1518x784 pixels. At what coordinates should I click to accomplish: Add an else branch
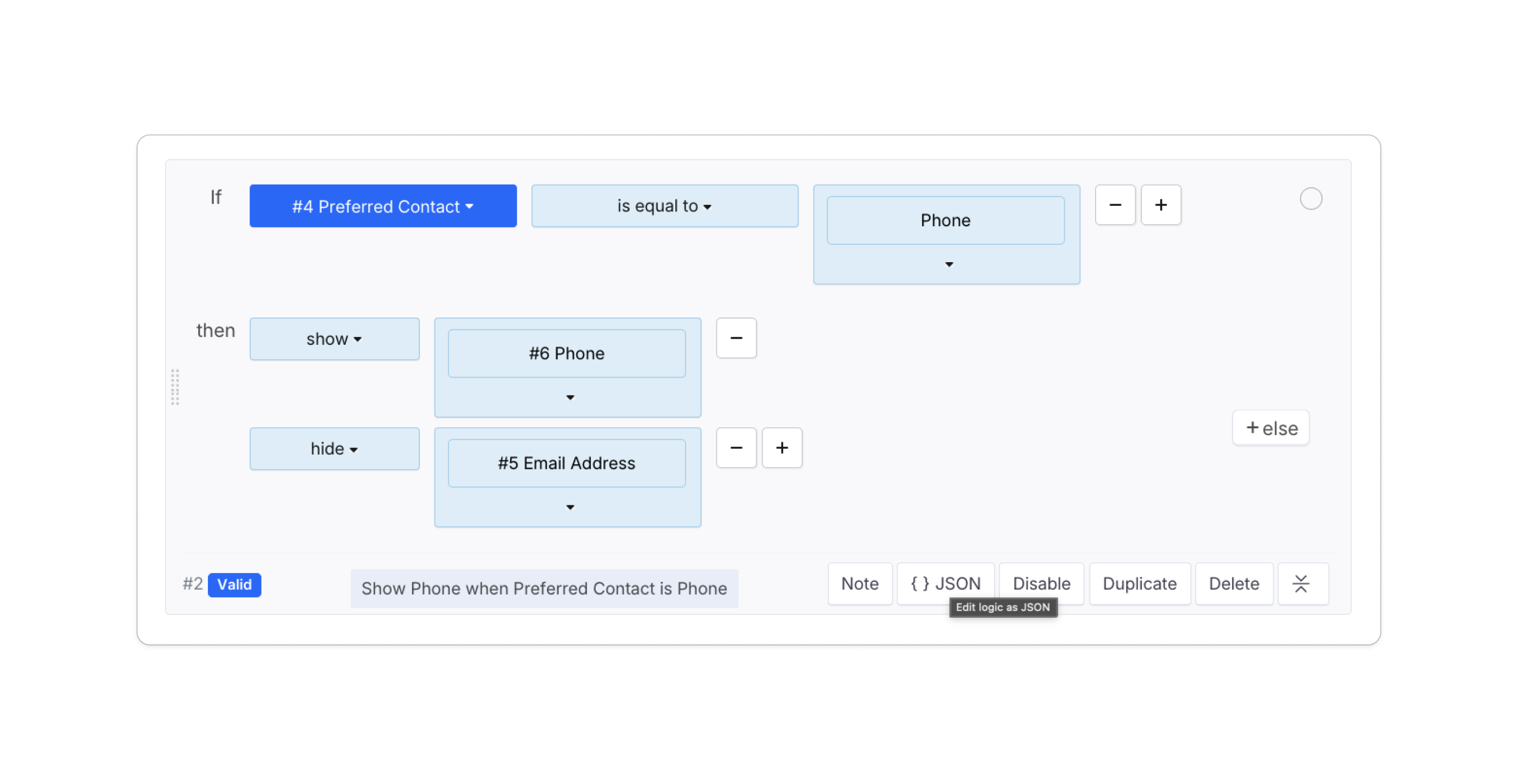1271,428
